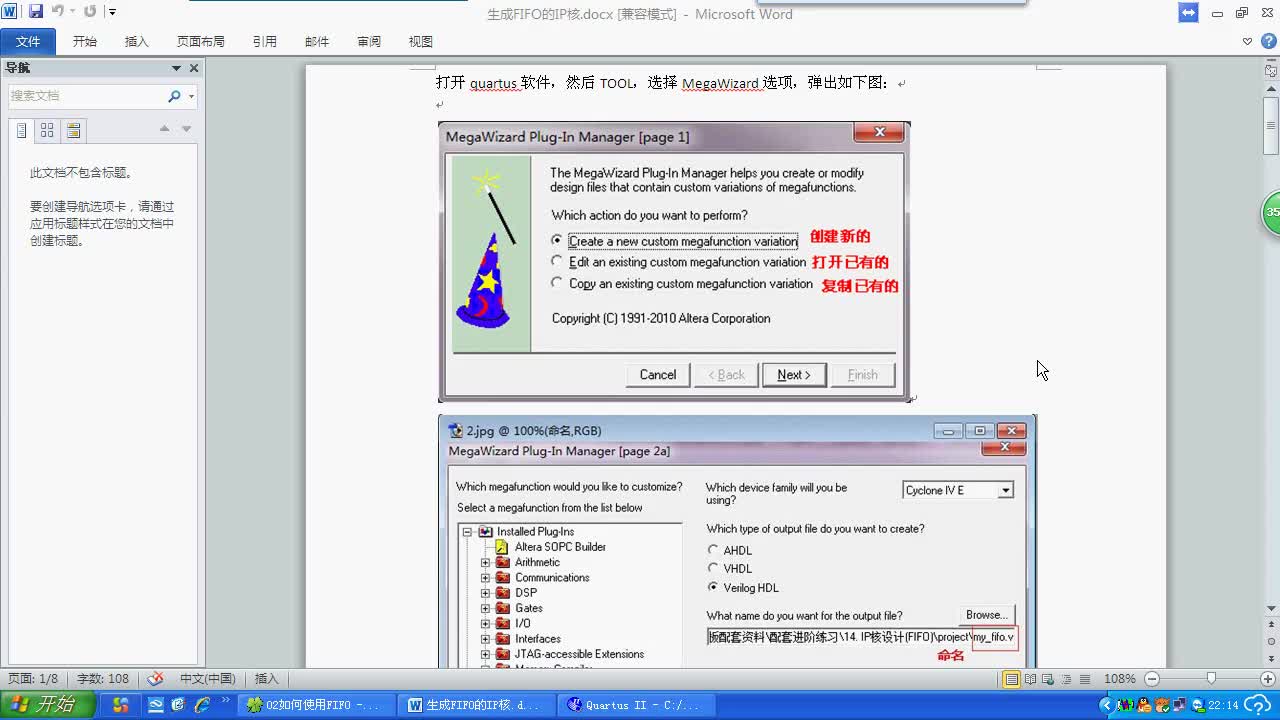Select the MegaWizard page 1 screenshot image
The width and height of the screenshot is (1280, 720).
click(x=674, y=262)
